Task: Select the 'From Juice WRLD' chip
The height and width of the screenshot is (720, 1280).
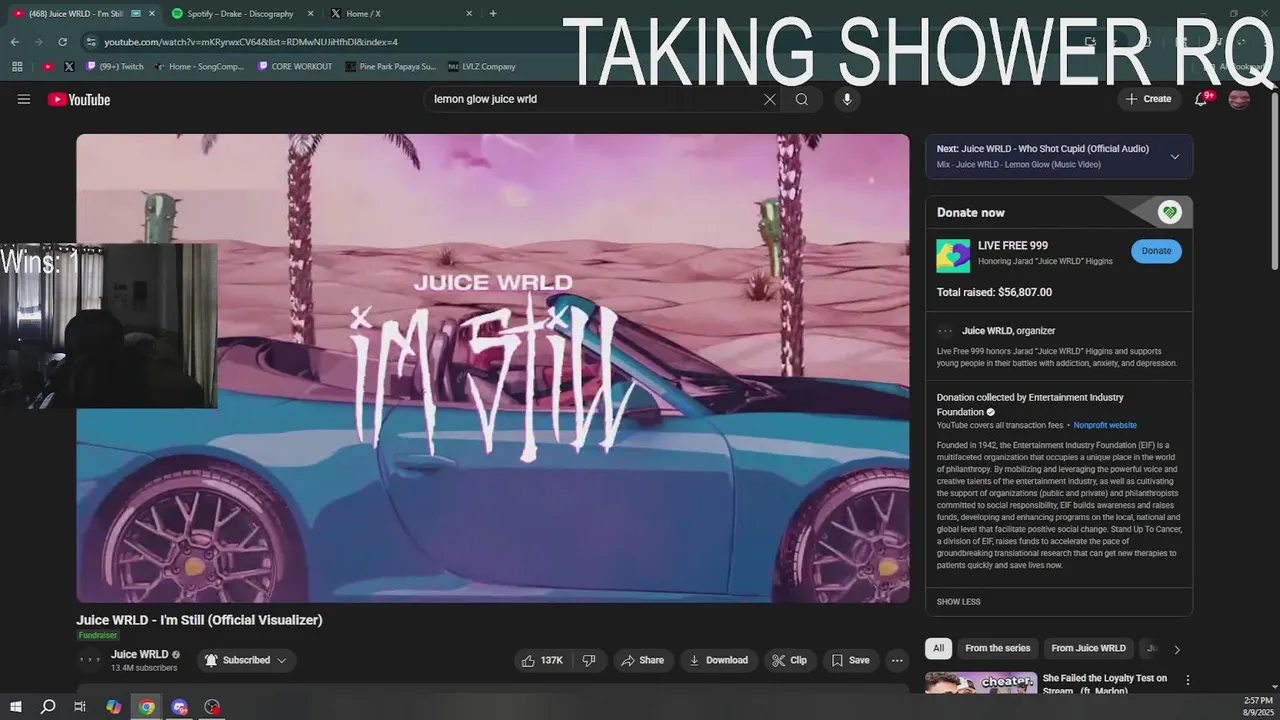Action: coord(1088,648)
